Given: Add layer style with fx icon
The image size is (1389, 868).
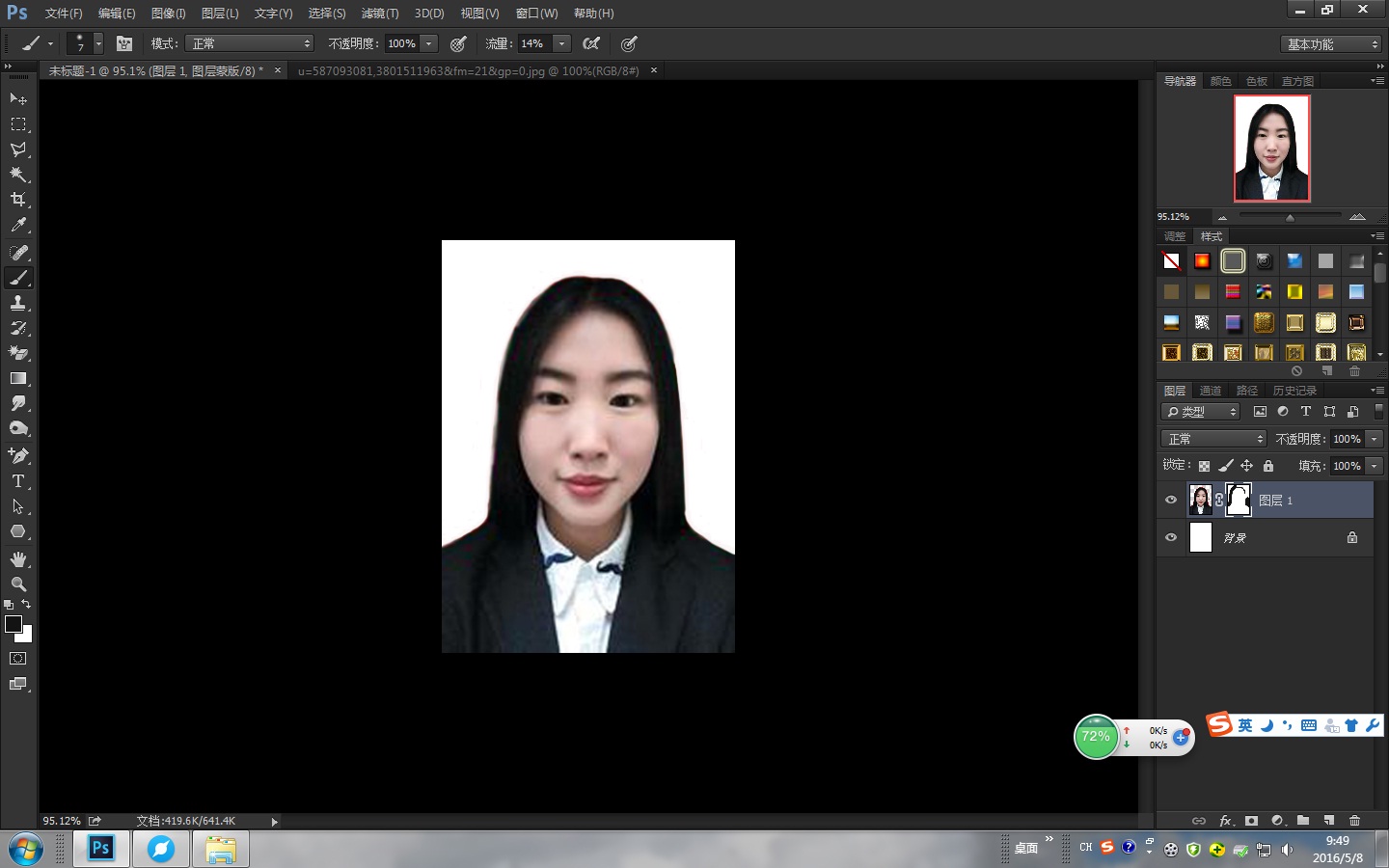Looking at the screenshot, I should pos(1226,821).
